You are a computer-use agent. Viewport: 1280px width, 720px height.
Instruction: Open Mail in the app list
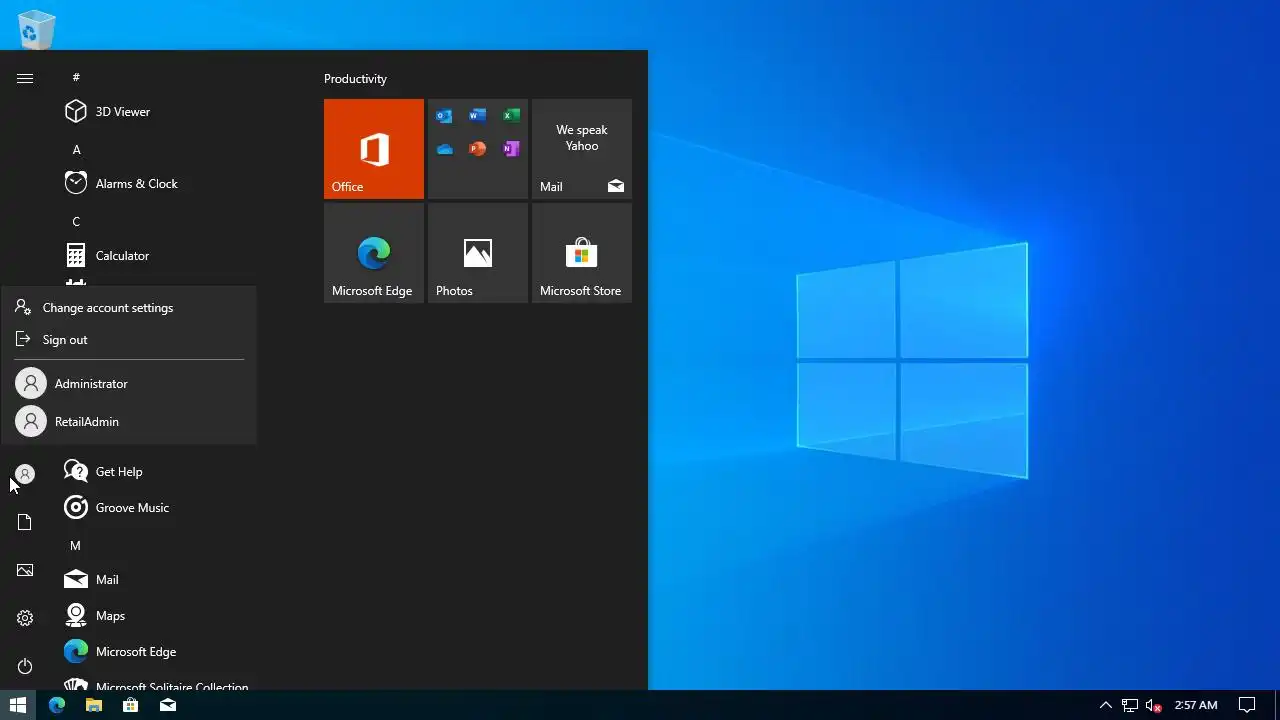point(160,580)
